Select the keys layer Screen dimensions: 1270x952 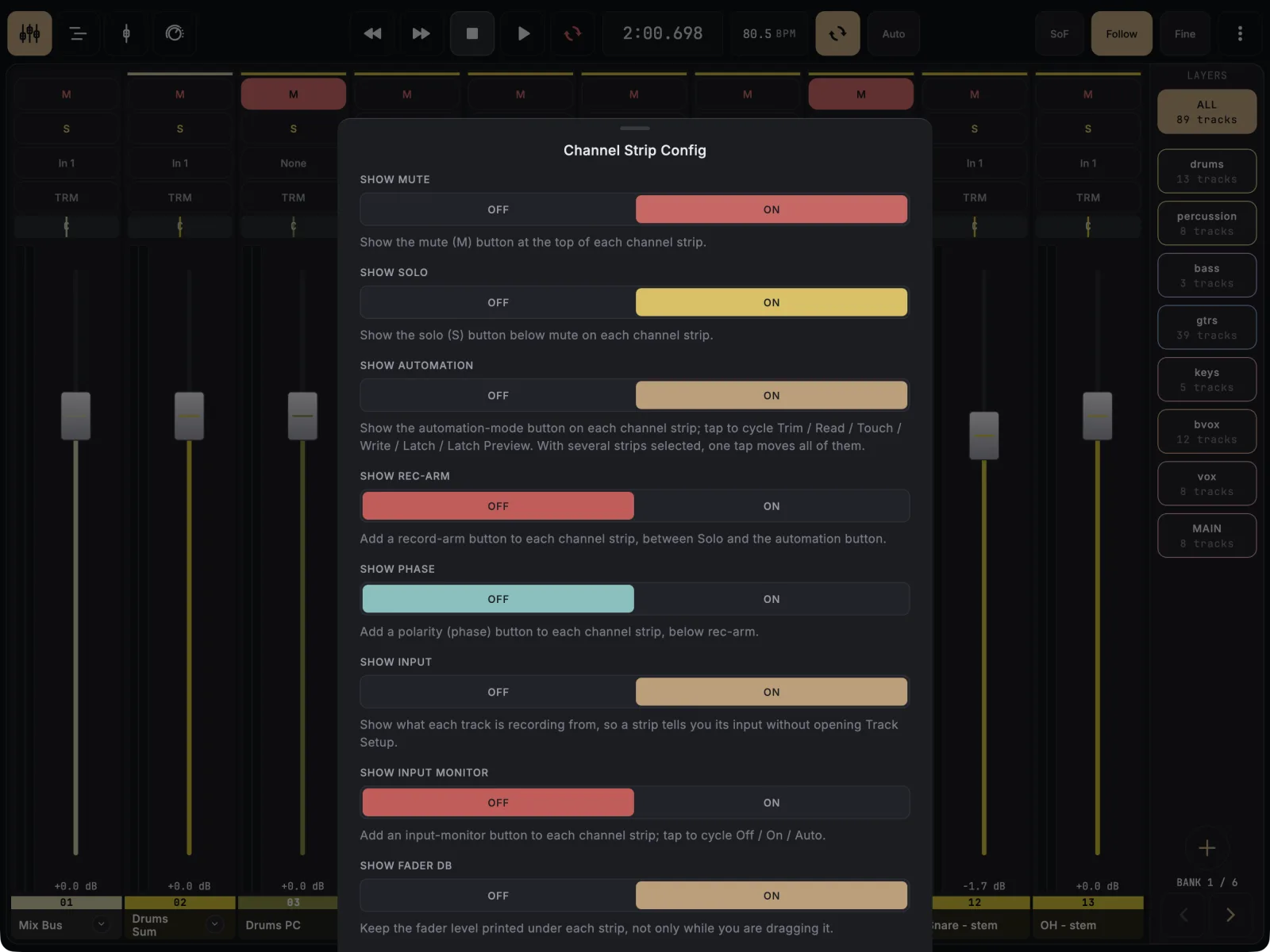pos(1206,379)
